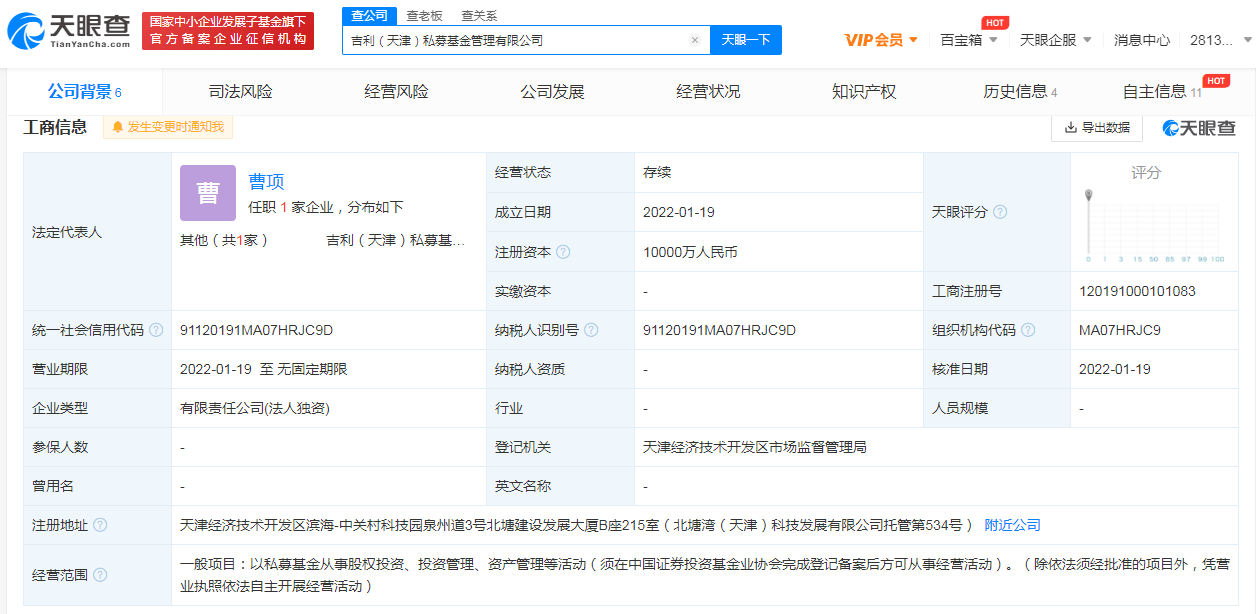Click the organization code MA07HRJC9
The image size is (1256, 614).
tap(1120, 330)
